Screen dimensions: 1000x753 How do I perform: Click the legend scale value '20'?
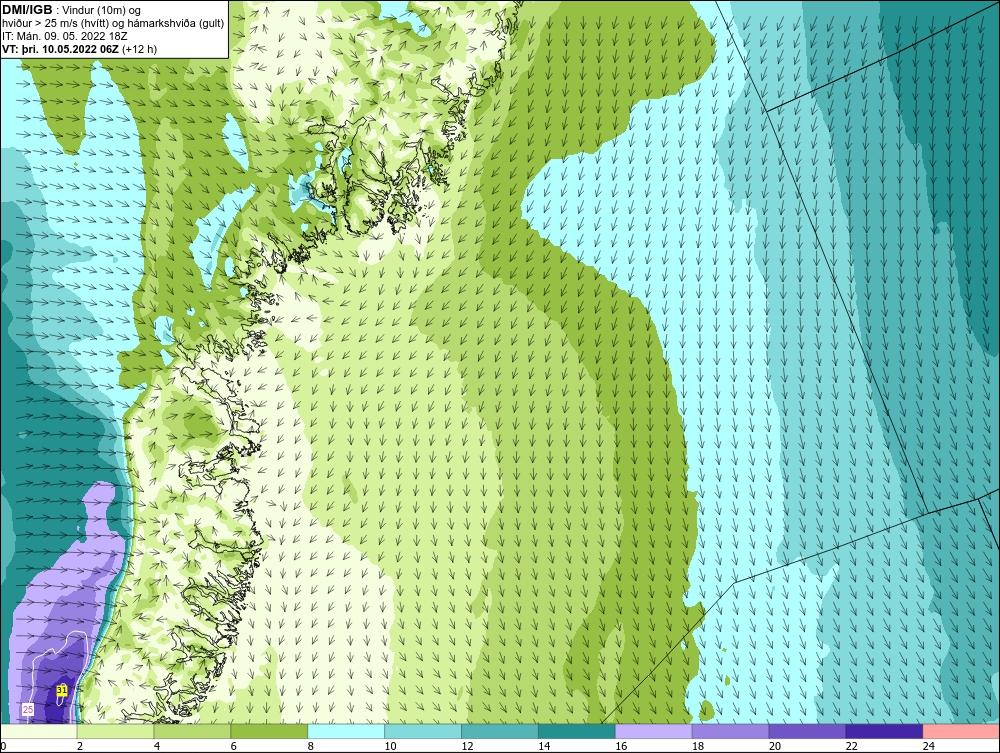tap(775, 746)
